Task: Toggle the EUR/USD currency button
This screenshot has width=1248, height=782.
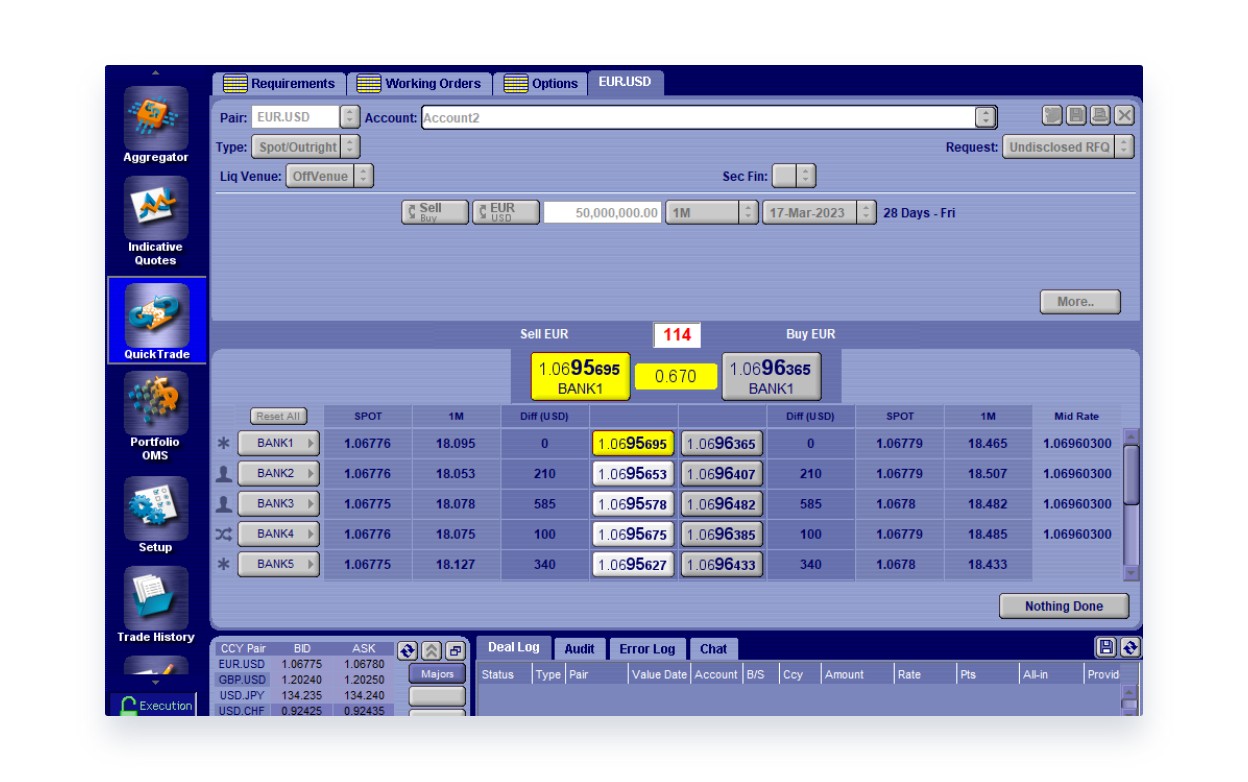Action: pyautogui.click(x=506, y=212)
